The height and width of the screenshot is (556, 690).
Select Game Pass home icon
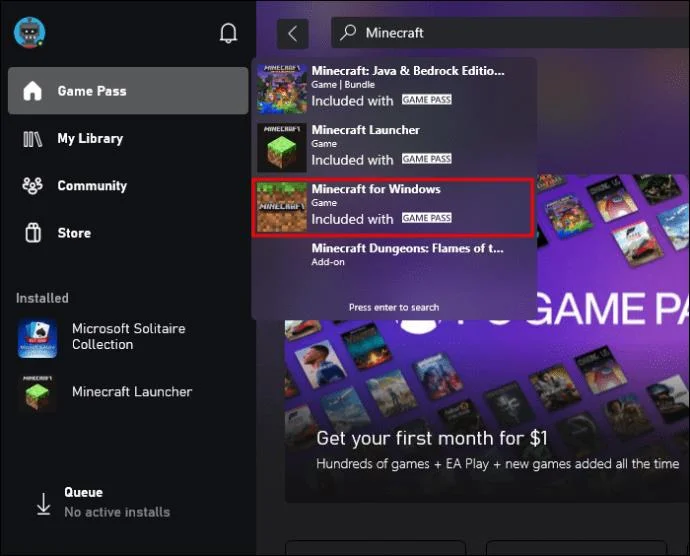32,91
